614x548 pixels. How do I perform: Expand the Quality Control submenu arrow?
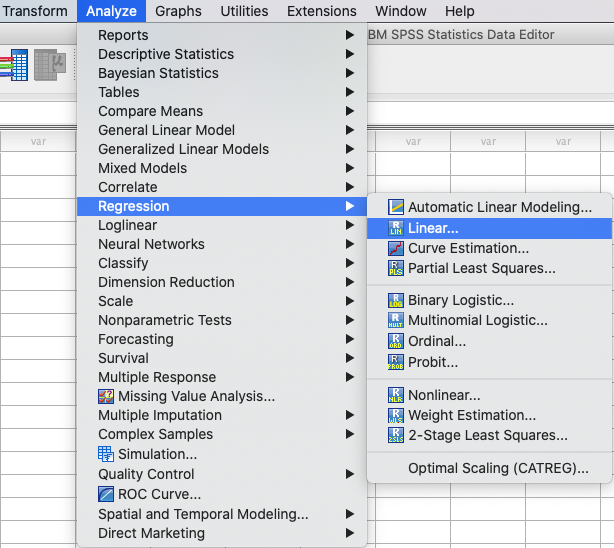pos(350,474)
